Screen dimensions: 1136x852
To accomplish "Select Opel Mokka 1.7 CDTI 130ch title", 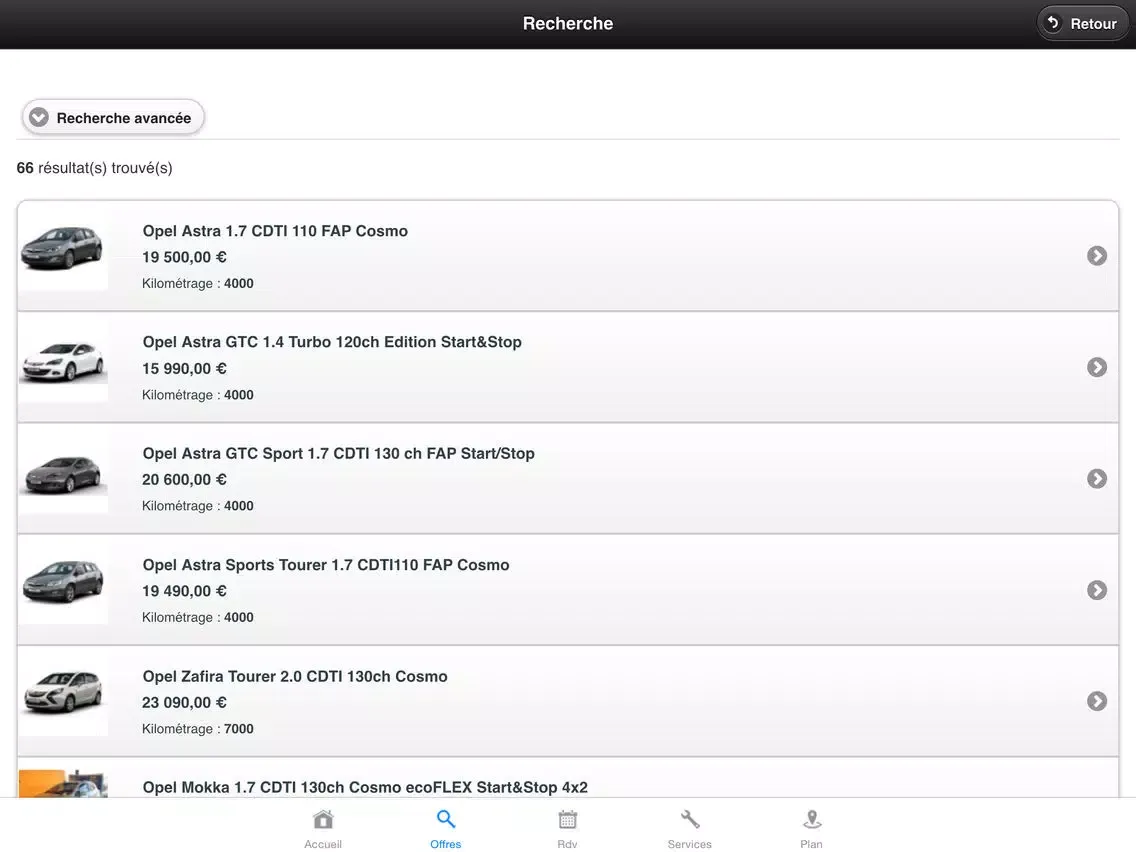I will coord(365,788).
